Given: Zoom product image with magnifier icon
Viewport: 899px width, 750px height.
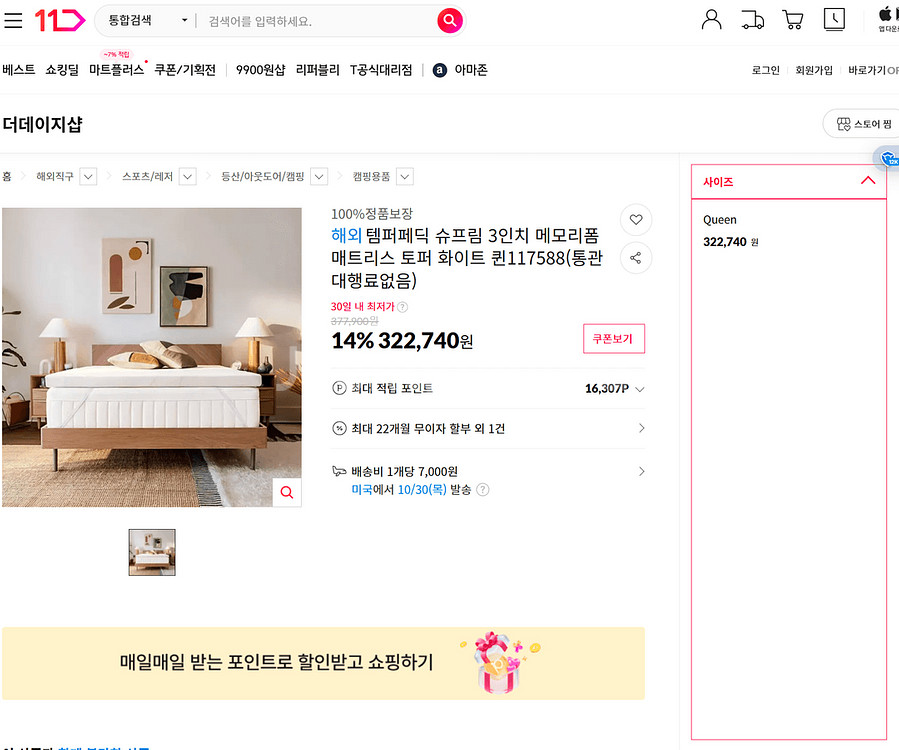Looking at the screenshot, I should 287,492.
